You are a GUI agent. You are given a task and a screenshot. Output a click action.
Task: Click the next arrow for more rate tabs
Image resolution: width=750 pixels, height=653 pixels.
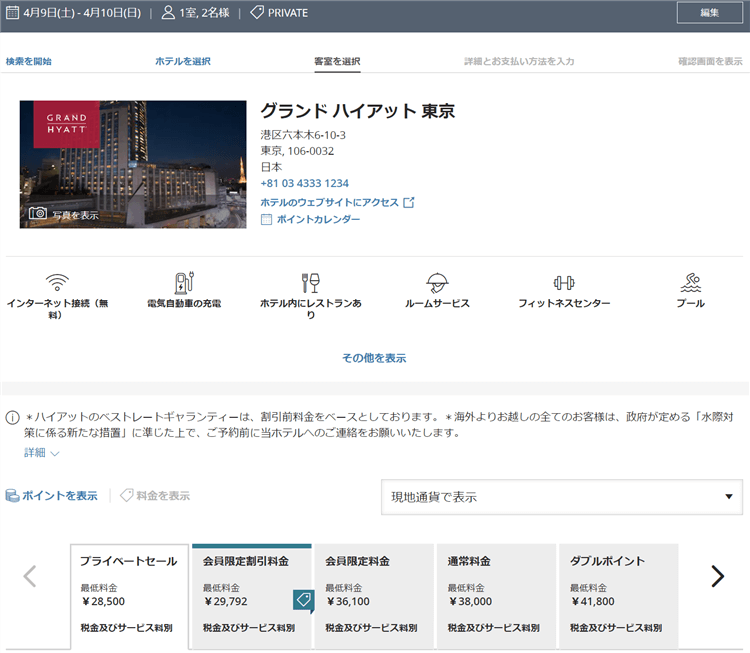pos(717,576)
